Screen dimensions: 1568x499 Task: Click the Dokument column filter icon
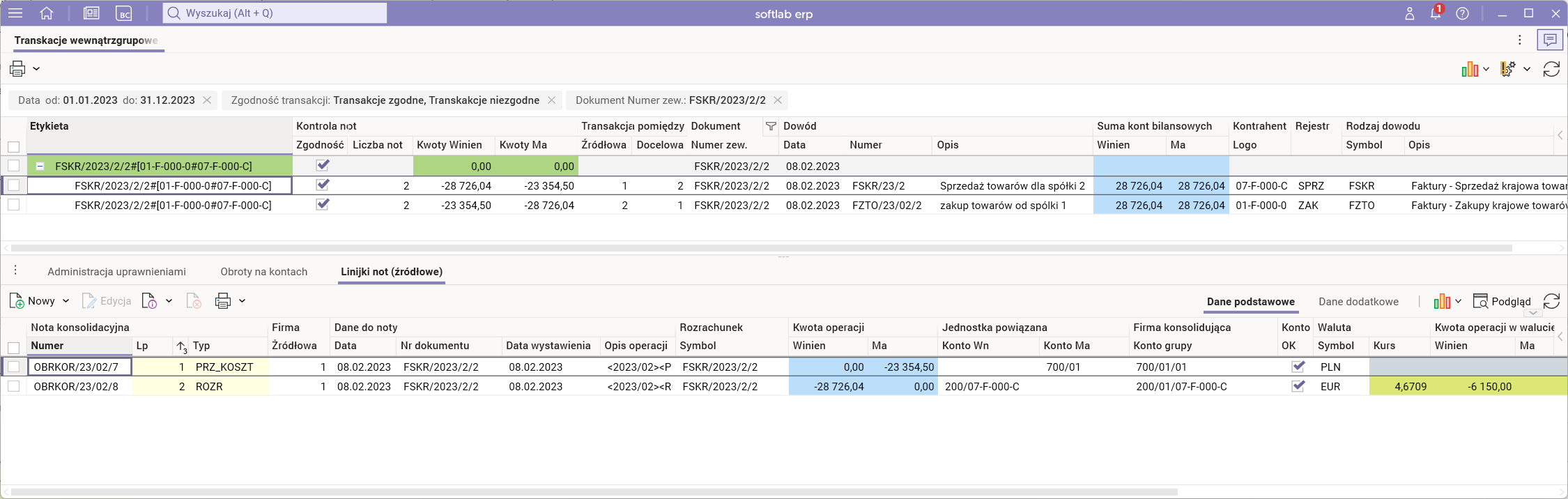(770, 126)
